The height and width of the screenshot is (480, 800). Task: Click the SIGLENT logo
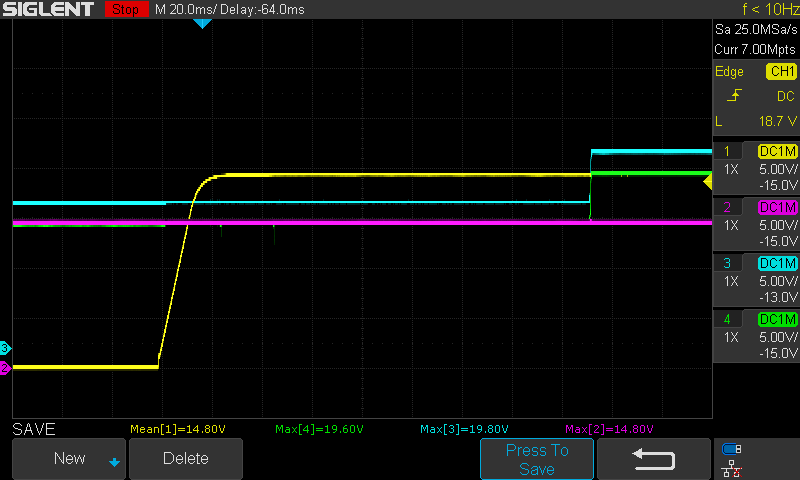[48, 9]
